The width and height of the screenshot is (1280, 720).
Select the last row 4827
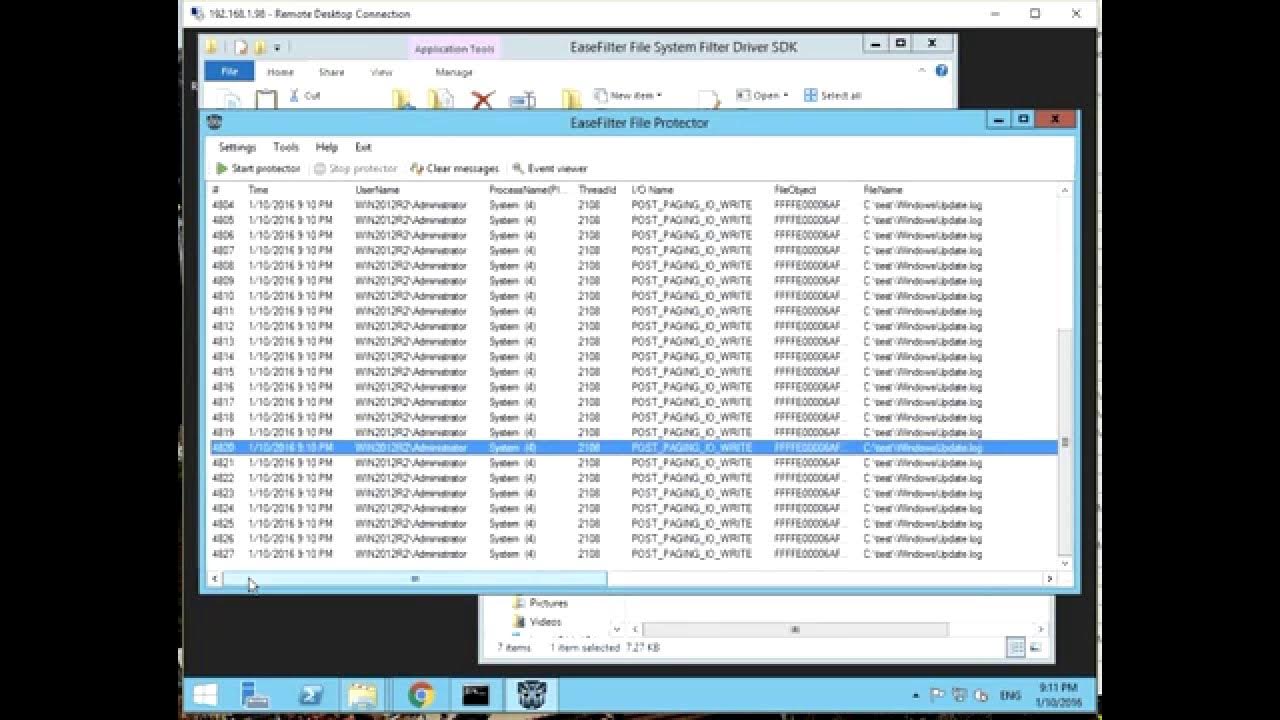634,554
